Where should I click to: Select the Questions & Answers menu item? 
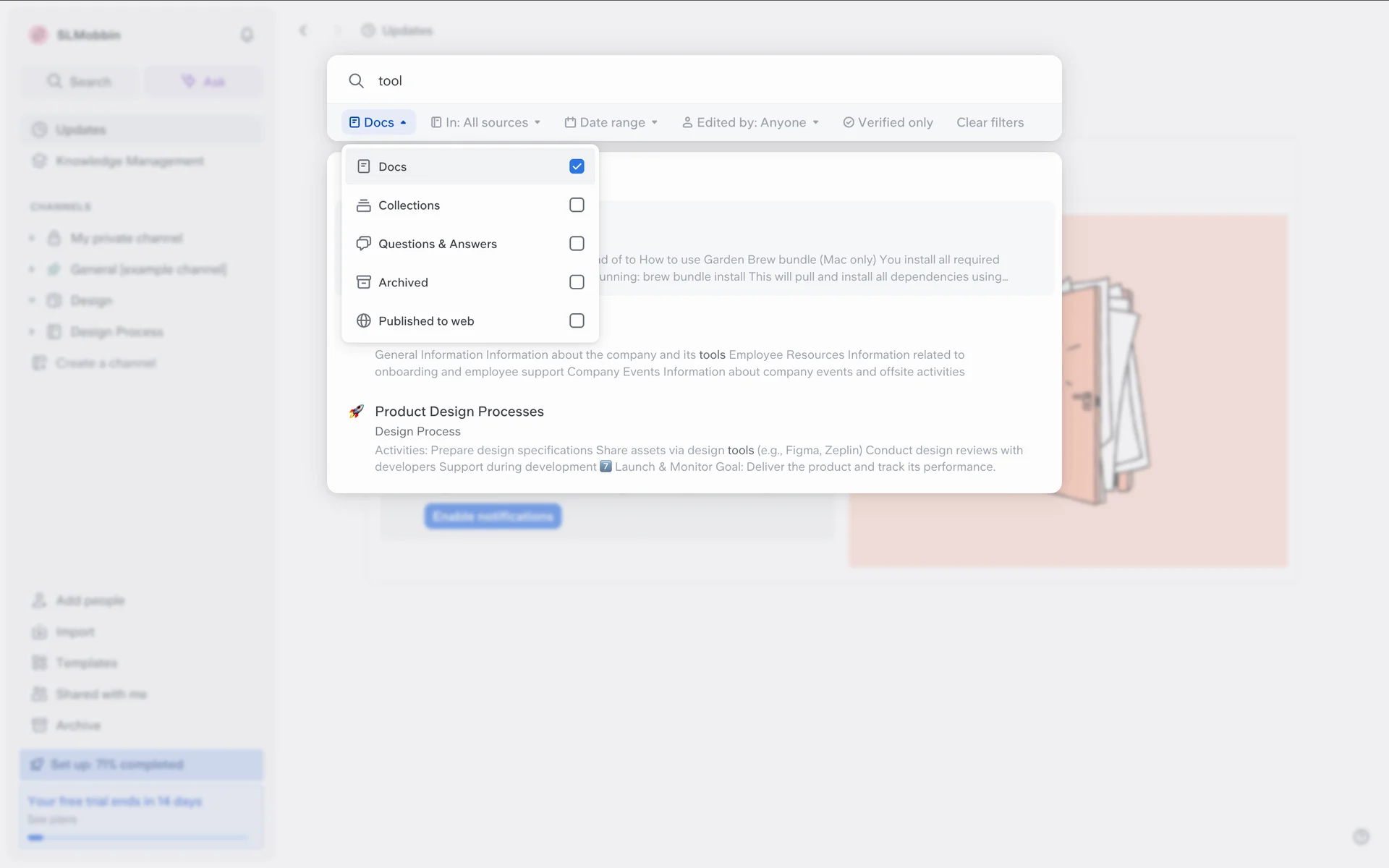pos(438,244)
